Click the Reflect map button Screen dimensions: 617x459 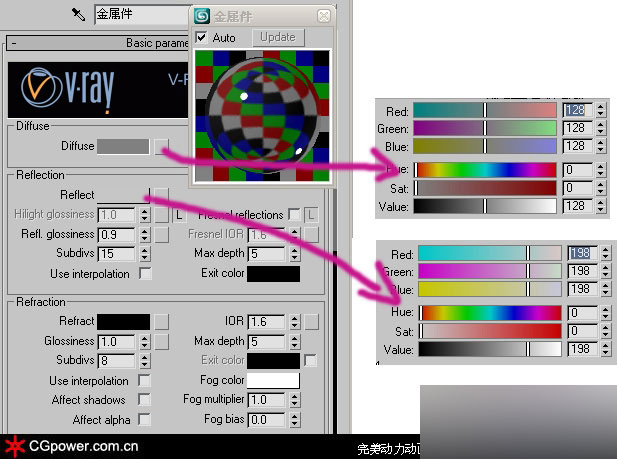(x=161, y=195)
